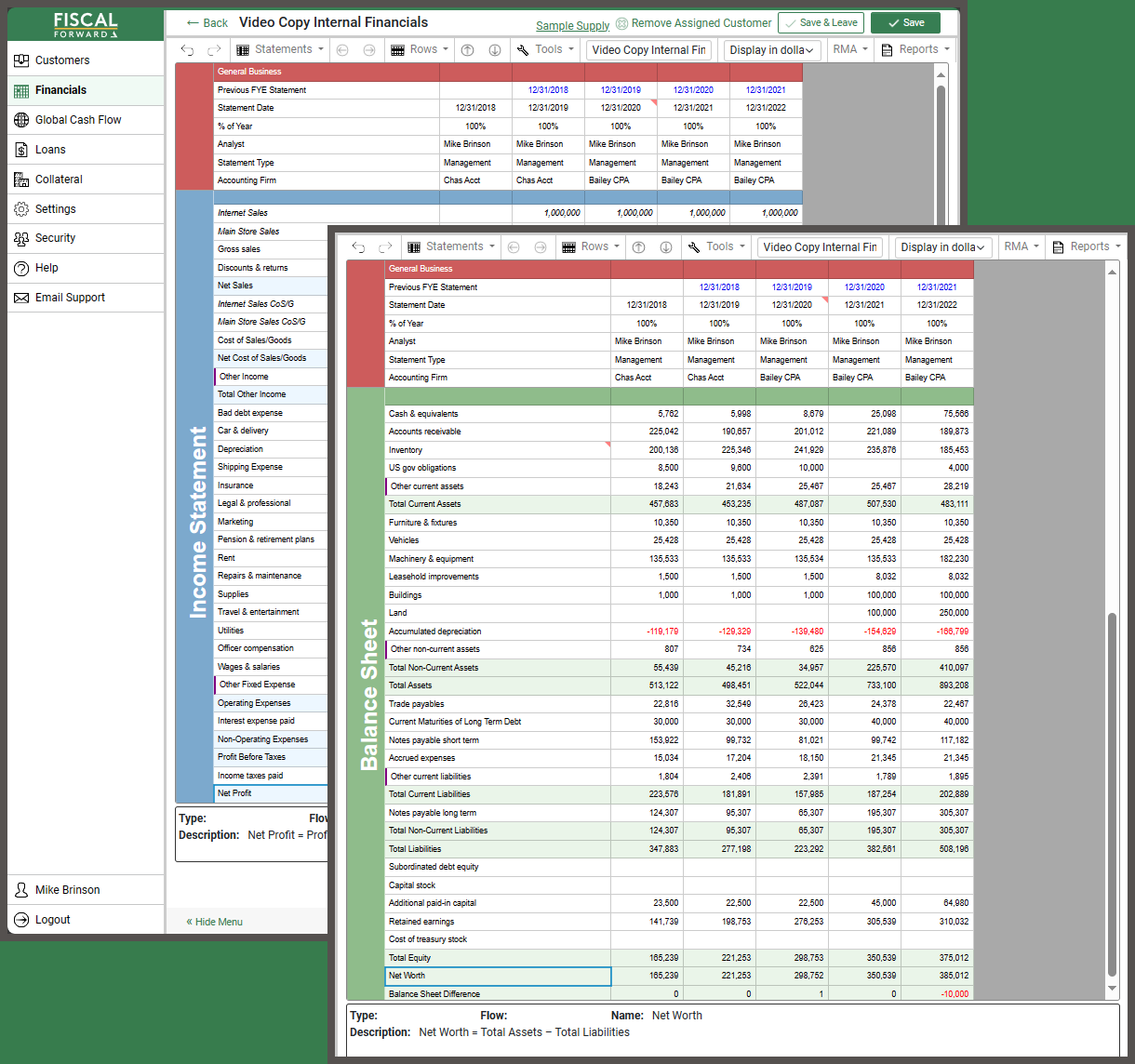Click the circled down-arrow icon in the toolbar
The image size is (1135, 1064).
tap(665, 246)
